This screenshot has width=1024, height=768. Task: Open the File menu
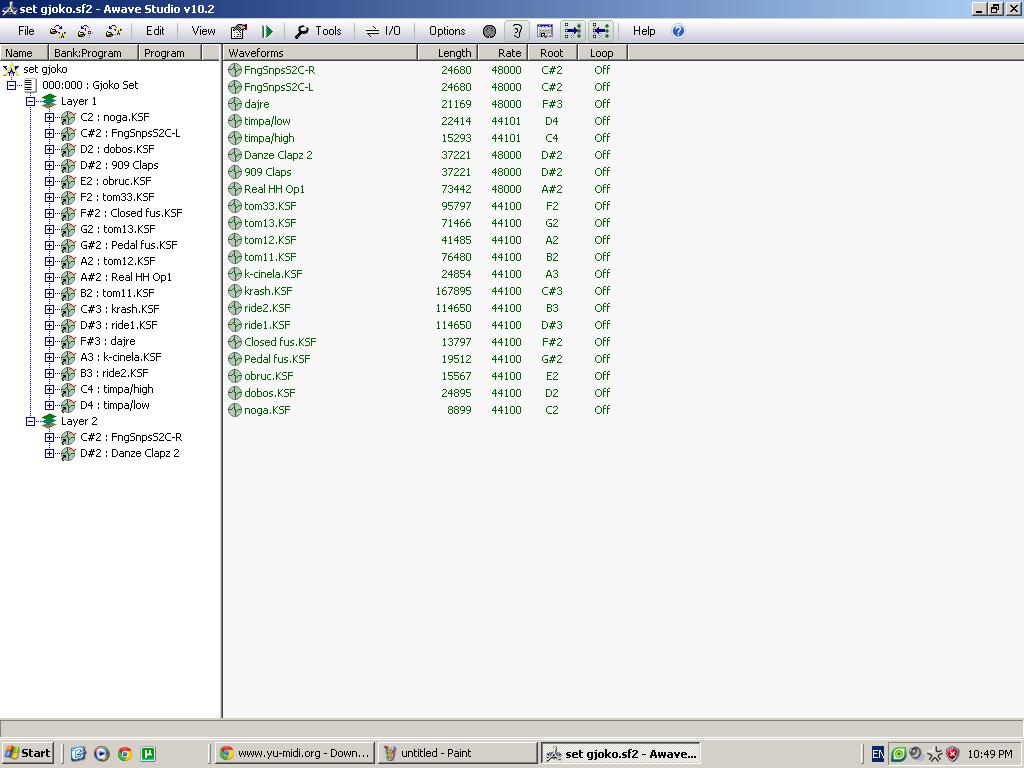point(26,31)
